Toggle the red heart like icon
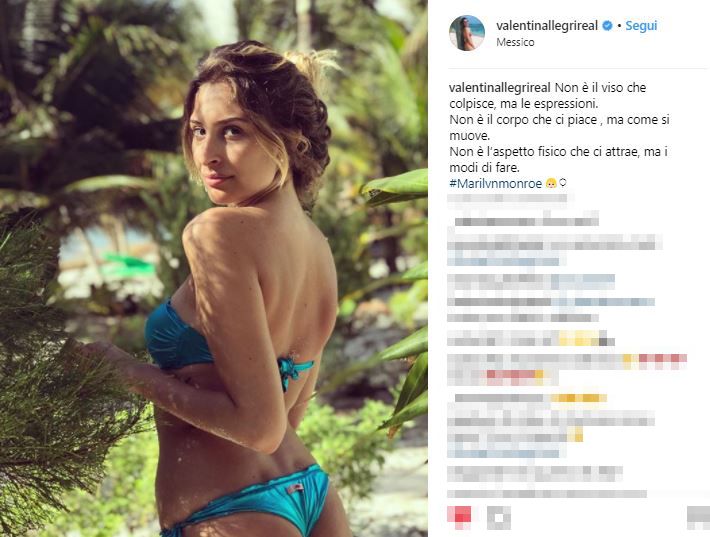710x537 pixels. 459,518
